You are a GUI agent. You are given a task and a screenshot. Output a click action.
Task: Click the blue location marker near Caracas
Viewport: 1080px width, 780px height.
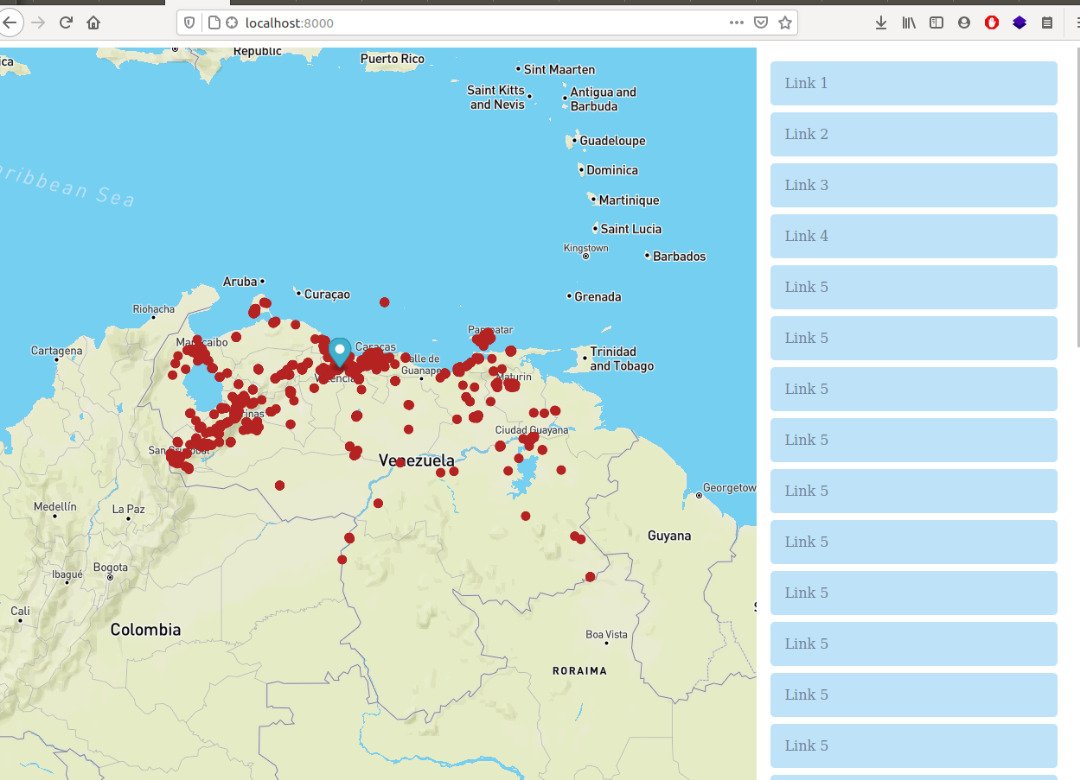pyautogui.click(x=339, y=352)
